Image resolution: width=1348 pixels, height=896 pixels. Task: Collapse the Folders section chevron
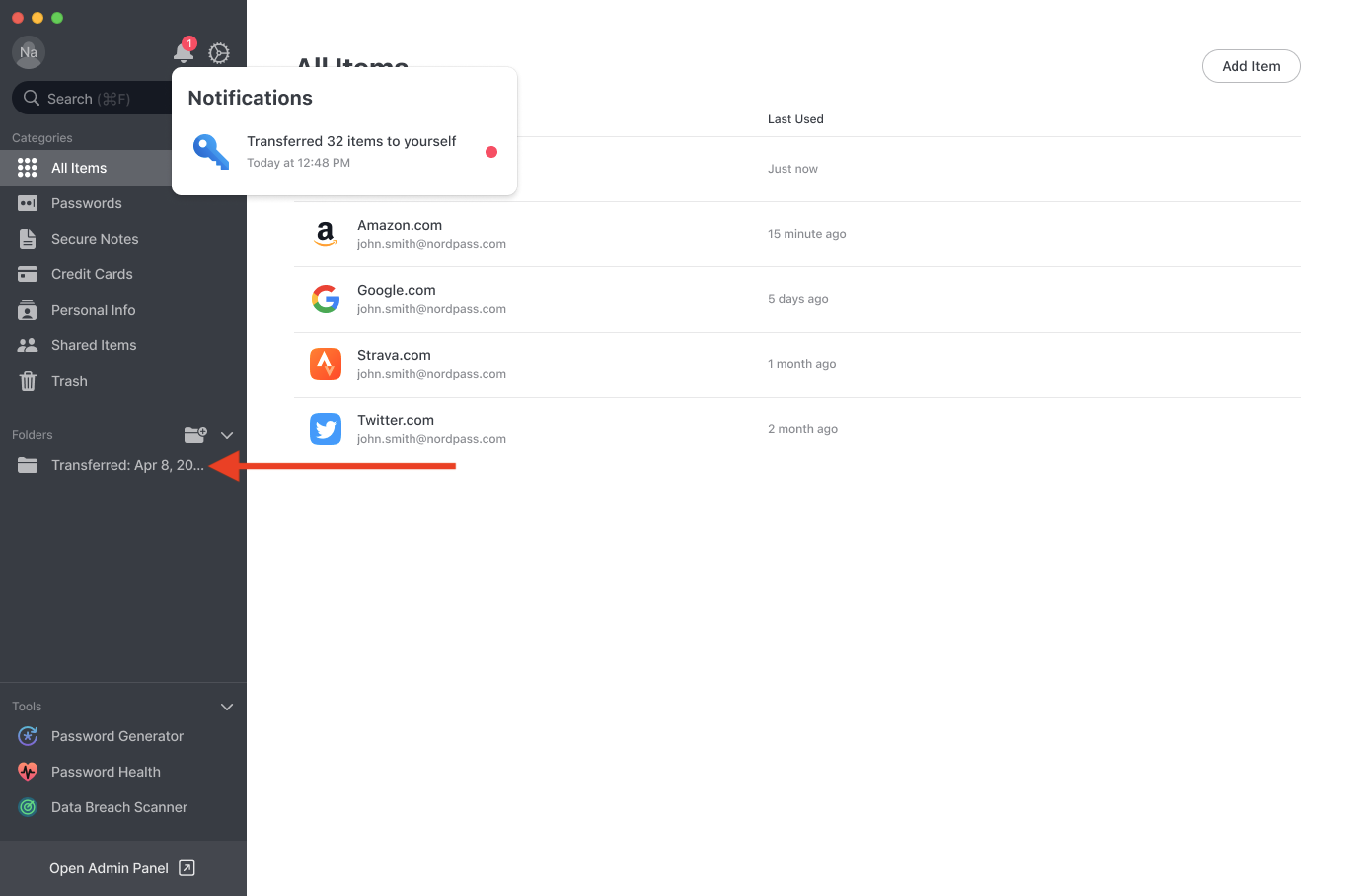pyautogui.click(x=227, y=435)
